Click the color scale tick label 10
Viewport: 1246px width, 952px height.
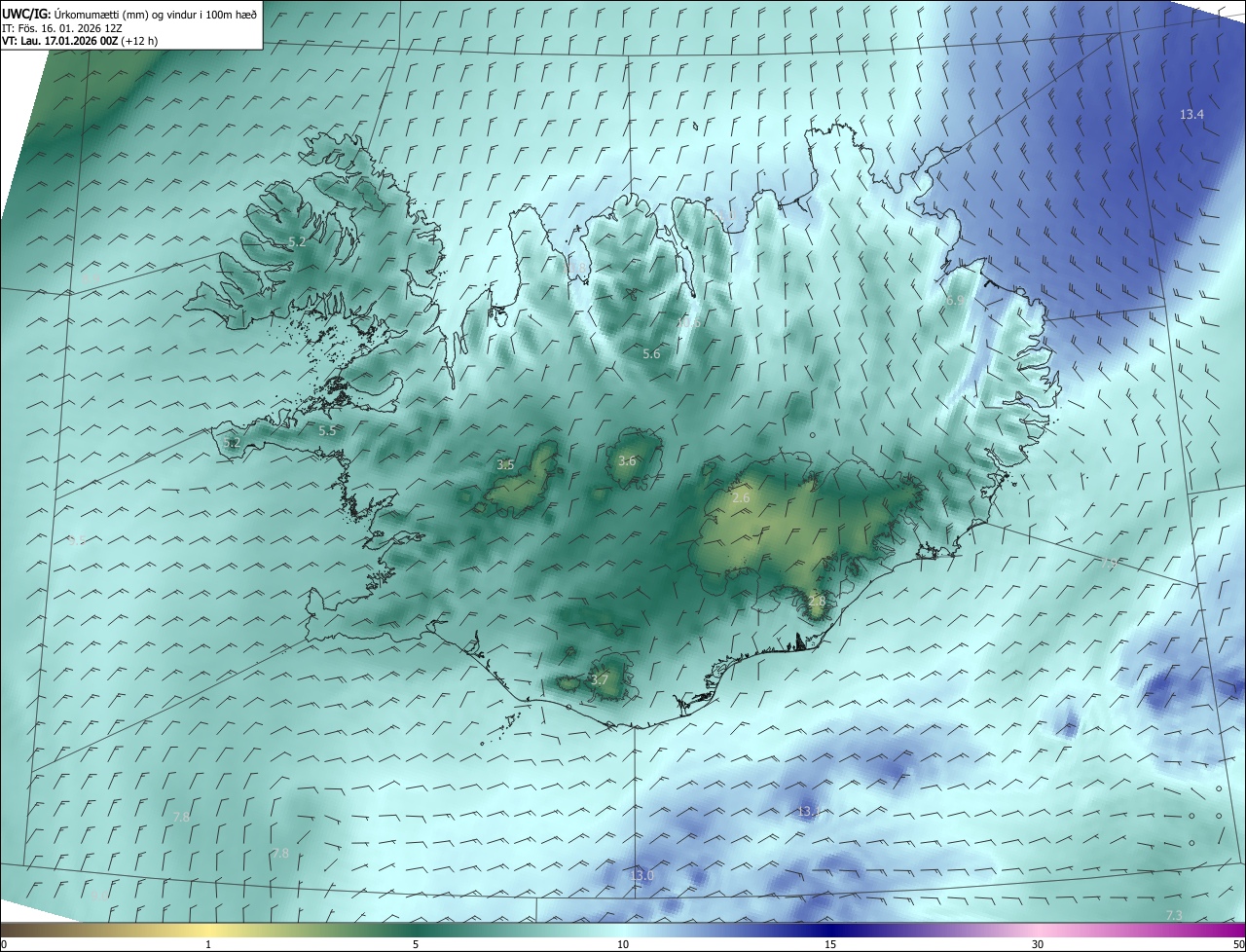623,944
